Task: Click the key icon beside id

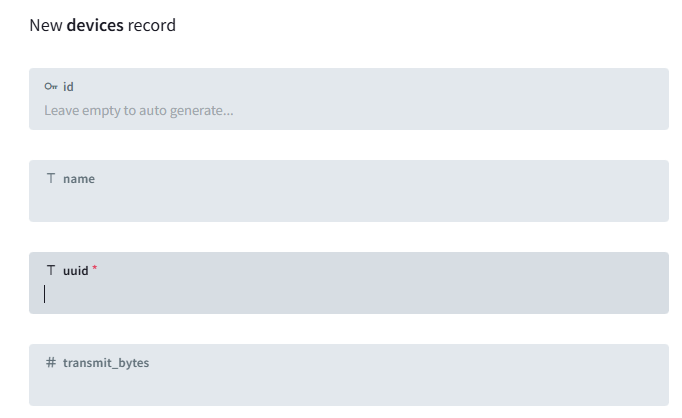Action: click(51, 87)
